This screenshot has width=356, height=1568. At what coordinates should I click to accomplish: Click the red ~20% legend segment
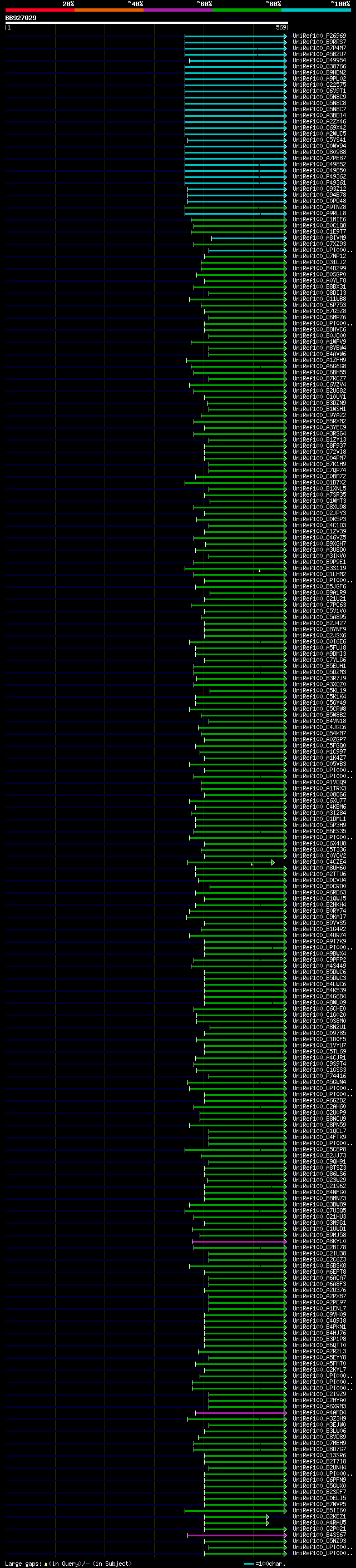[39, 10]
